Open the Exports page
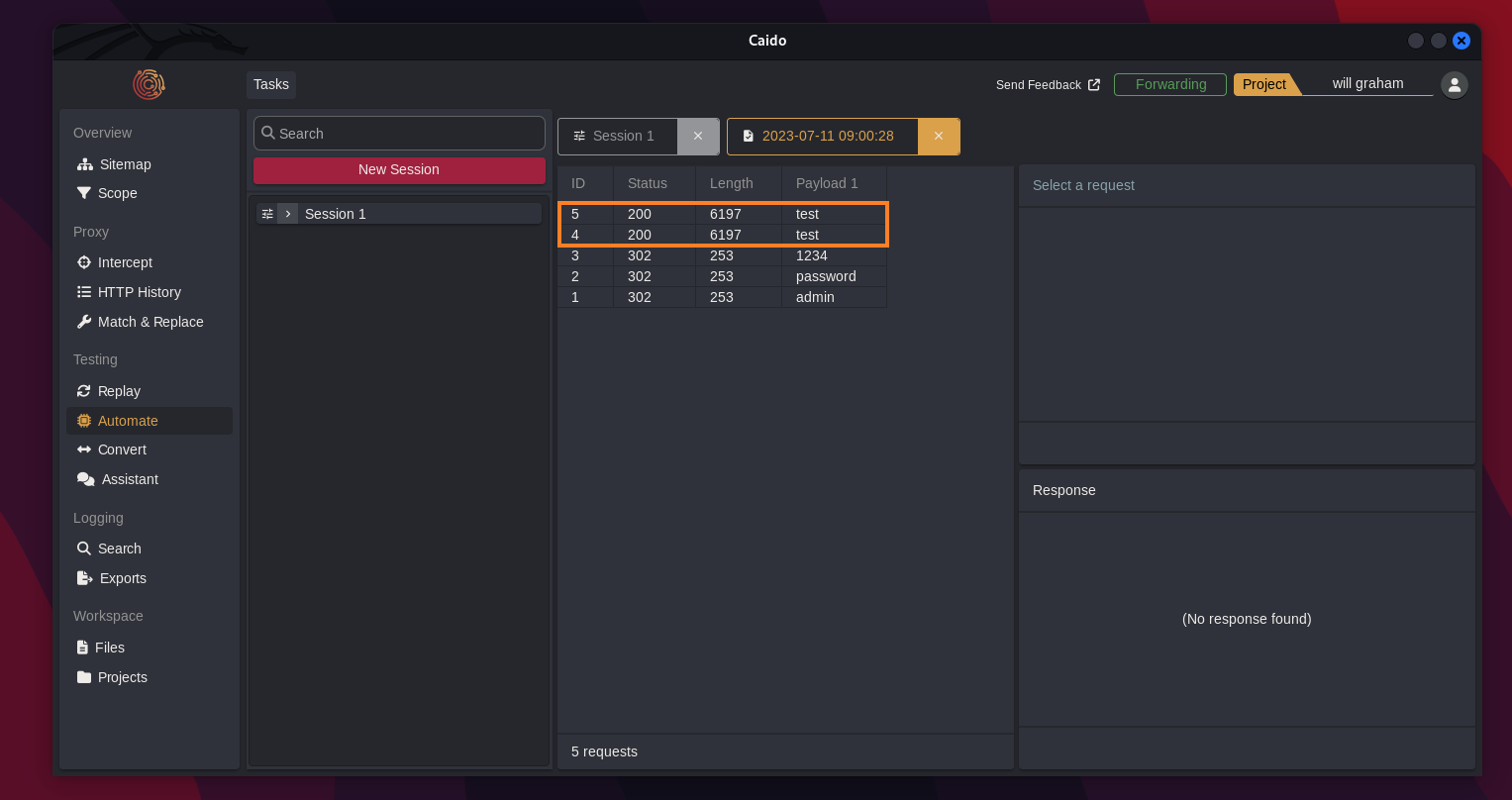Screen dimensions: 1512x800 point(150,578)
